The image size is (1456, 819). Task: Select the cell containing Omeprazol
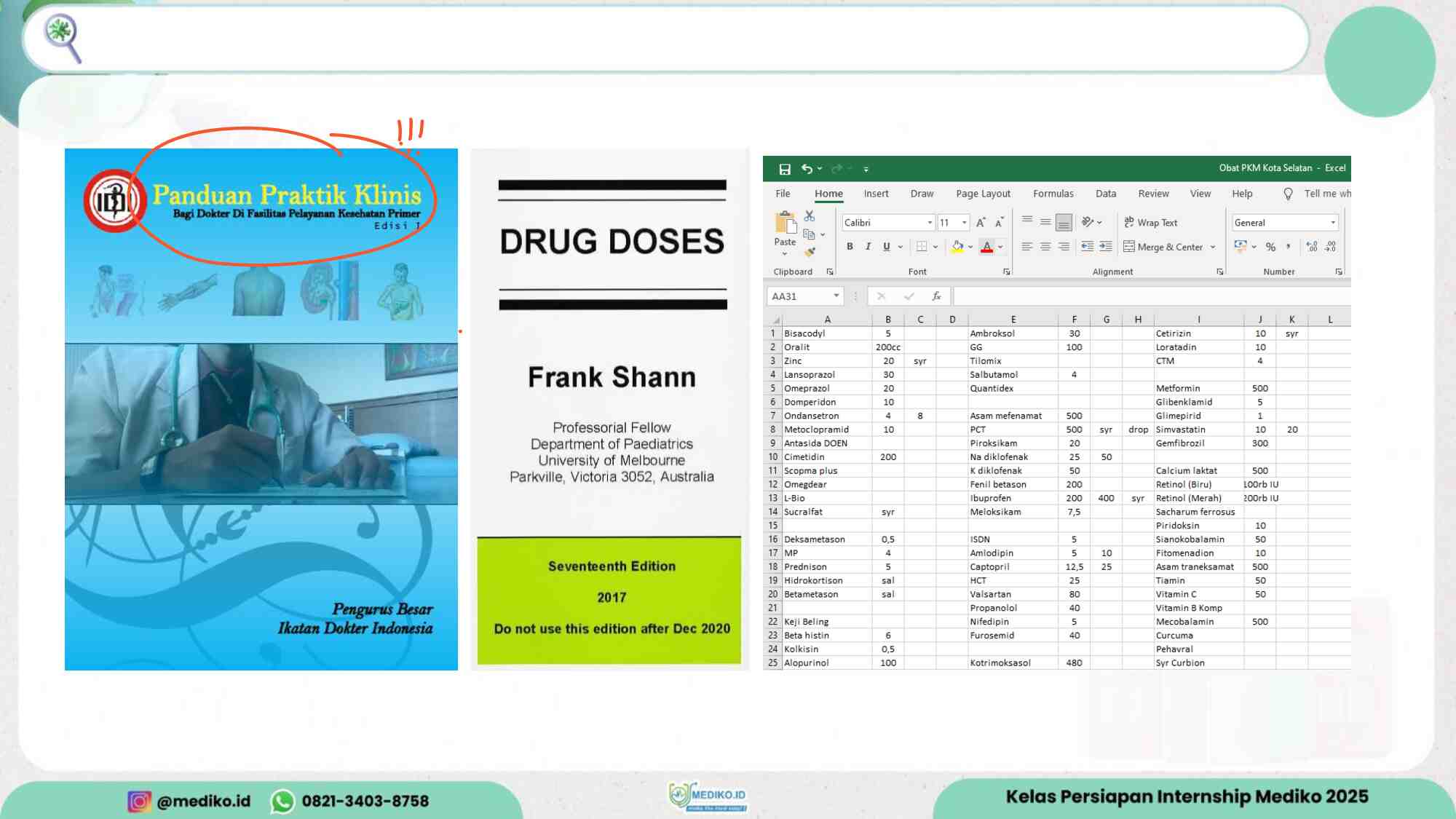pos(827,389)
